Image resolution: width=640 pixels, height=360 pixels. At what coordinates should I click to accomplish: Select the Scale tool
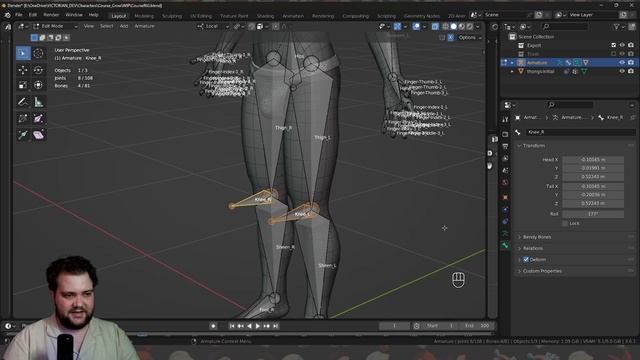point(23,85)
